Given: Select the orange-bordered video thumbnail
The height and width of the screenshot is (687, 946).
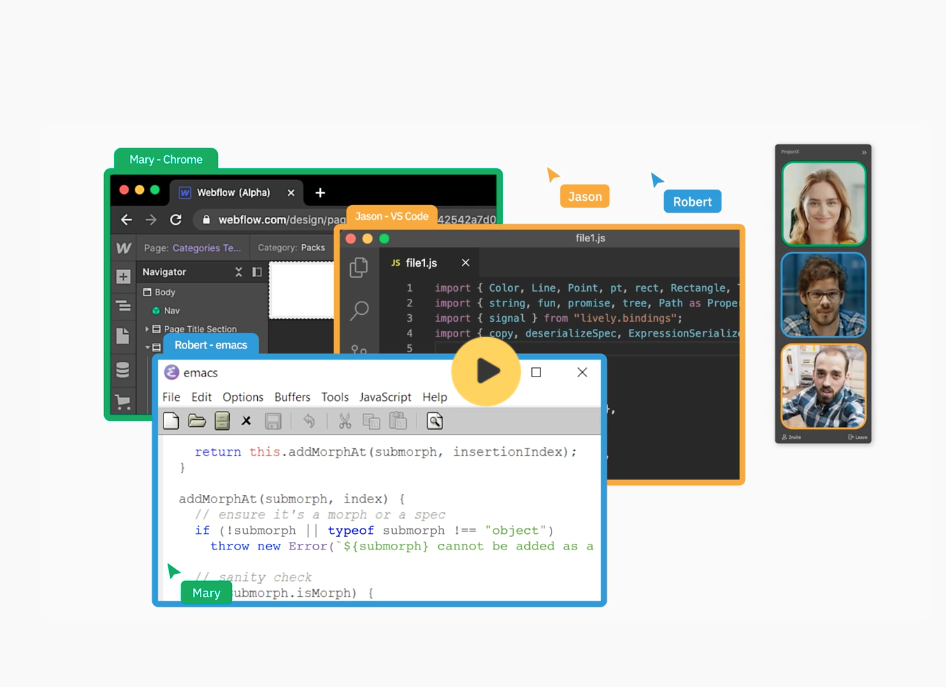Looking at the screenshot, I should point(824,386).
